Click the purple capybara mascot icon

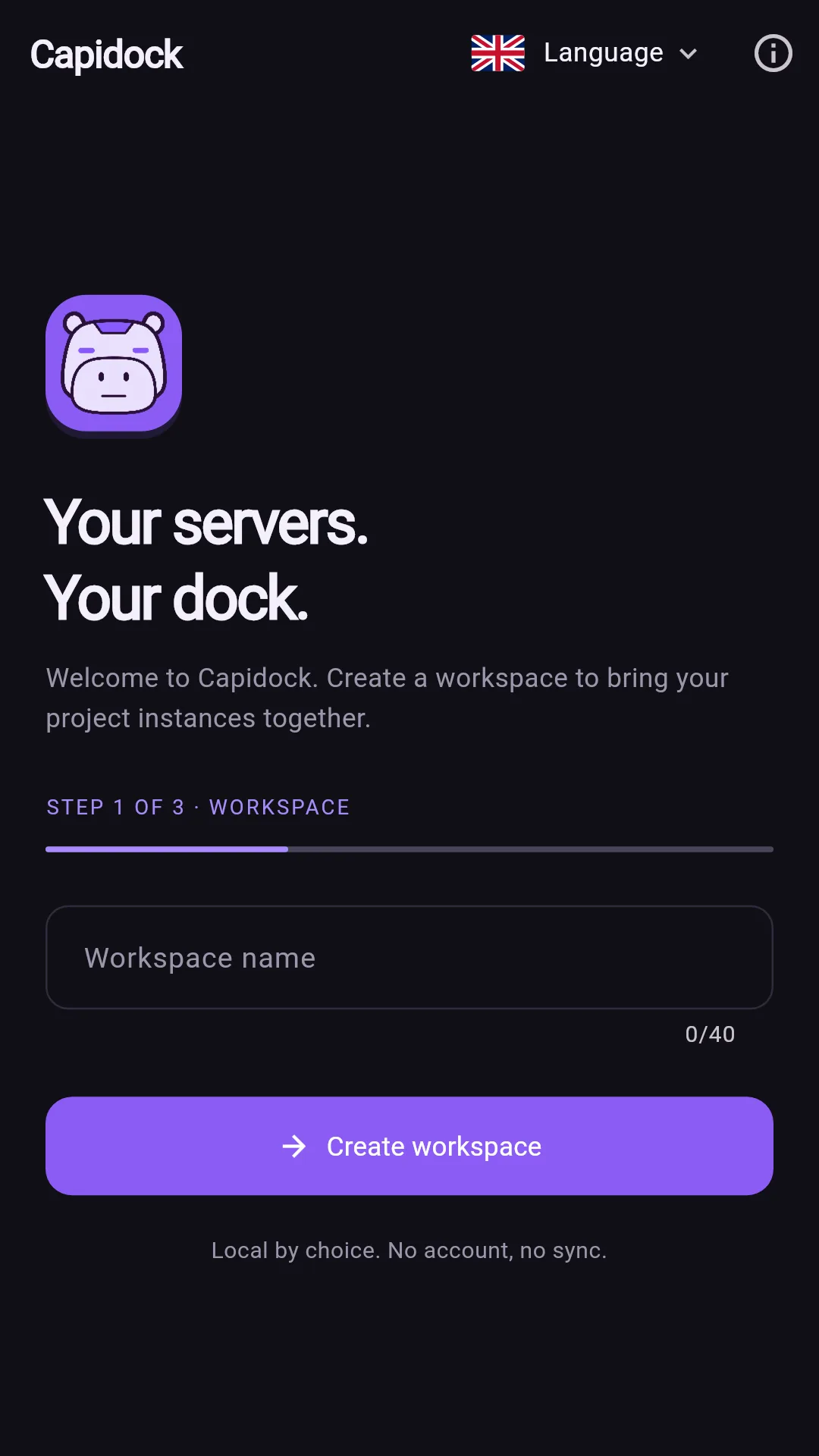(114, 365)
